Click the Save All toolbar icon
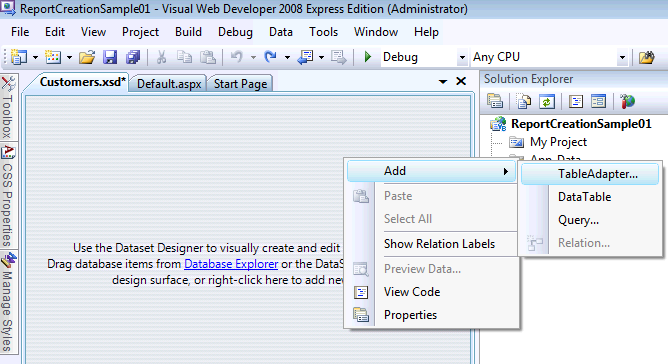This screenshot has width=668, height=364. (x=133, y=57)
